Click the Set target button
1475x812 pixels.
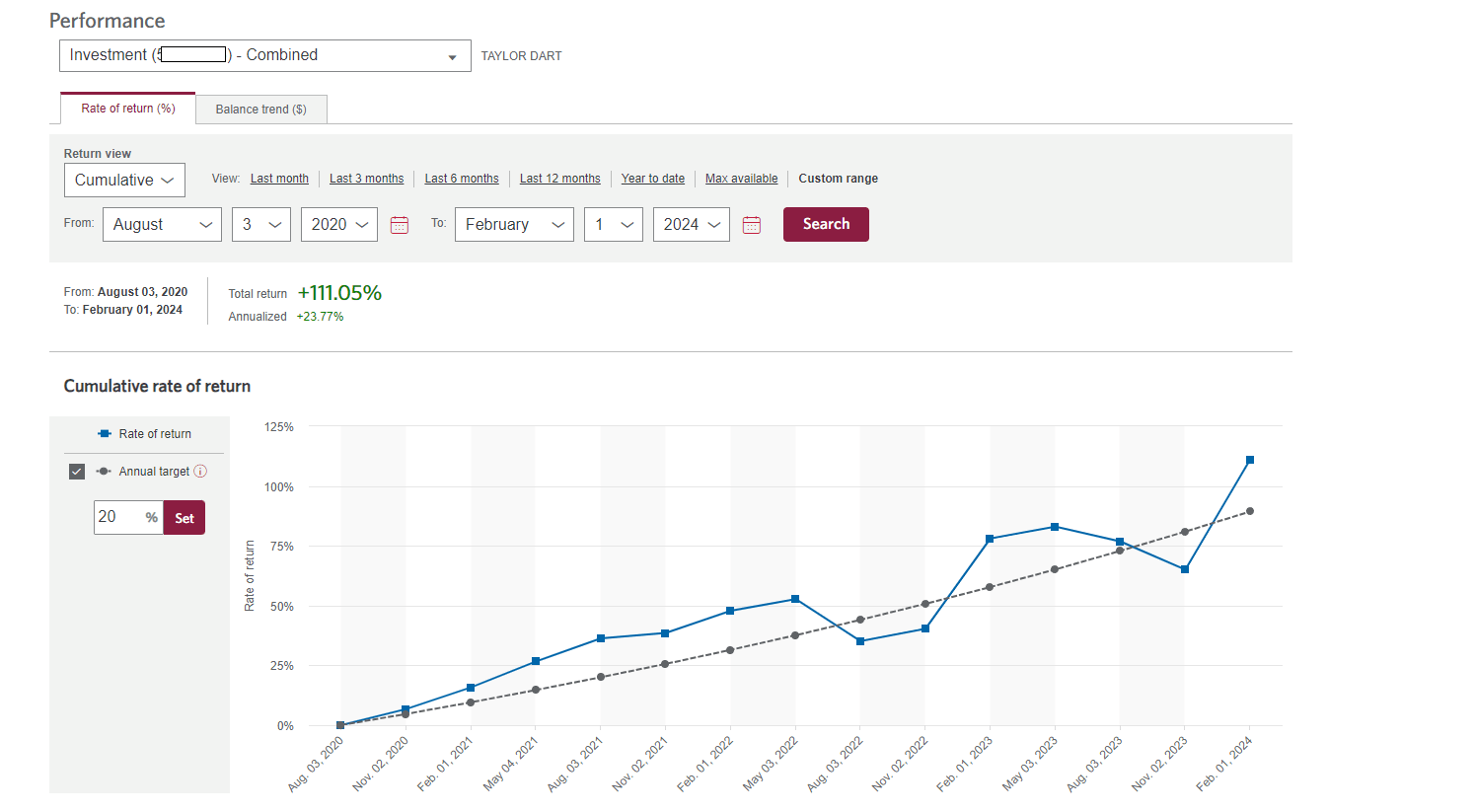pos(184,518)
